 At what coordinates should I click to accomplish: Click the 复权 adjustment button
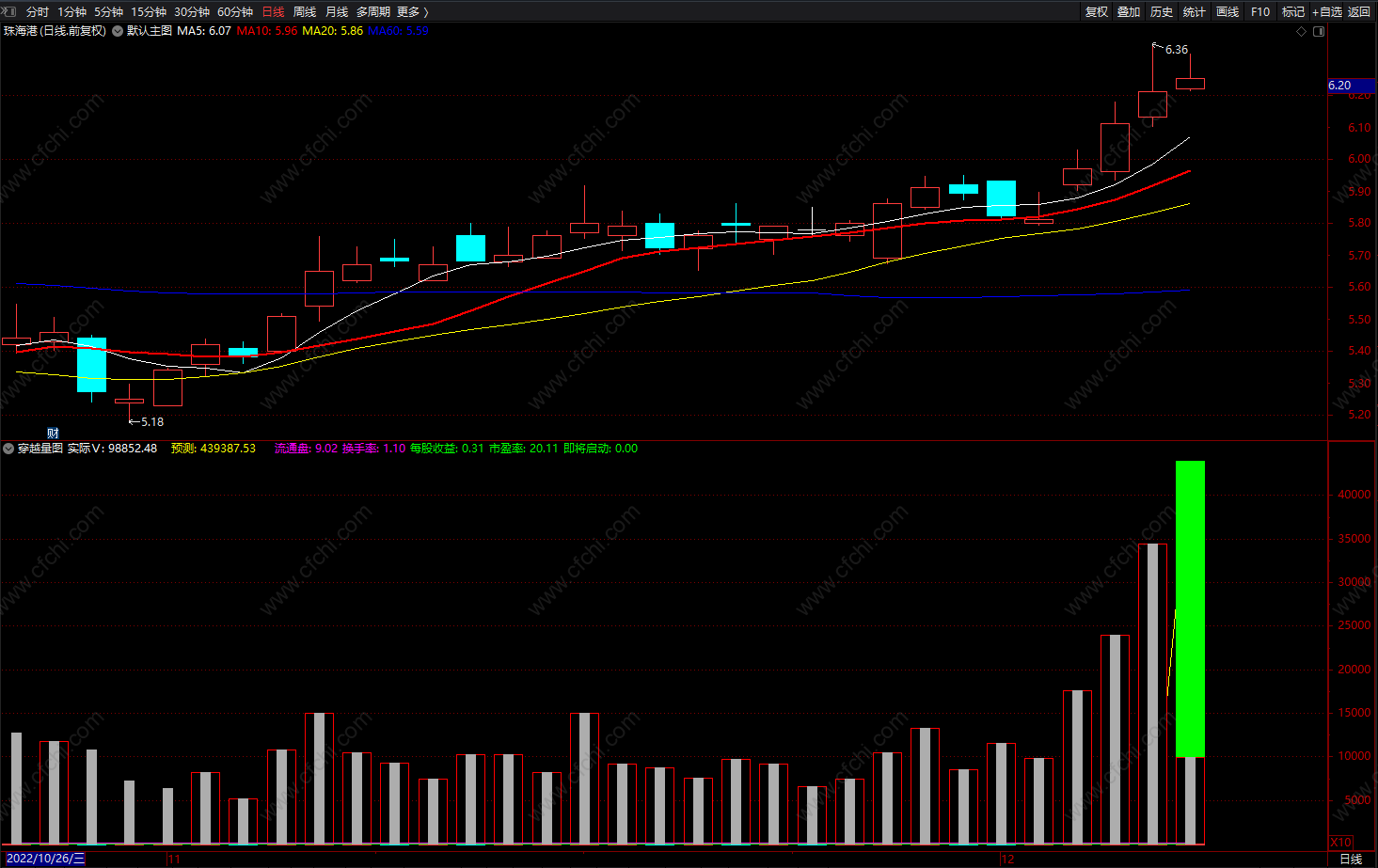(x=1096, y=11)
